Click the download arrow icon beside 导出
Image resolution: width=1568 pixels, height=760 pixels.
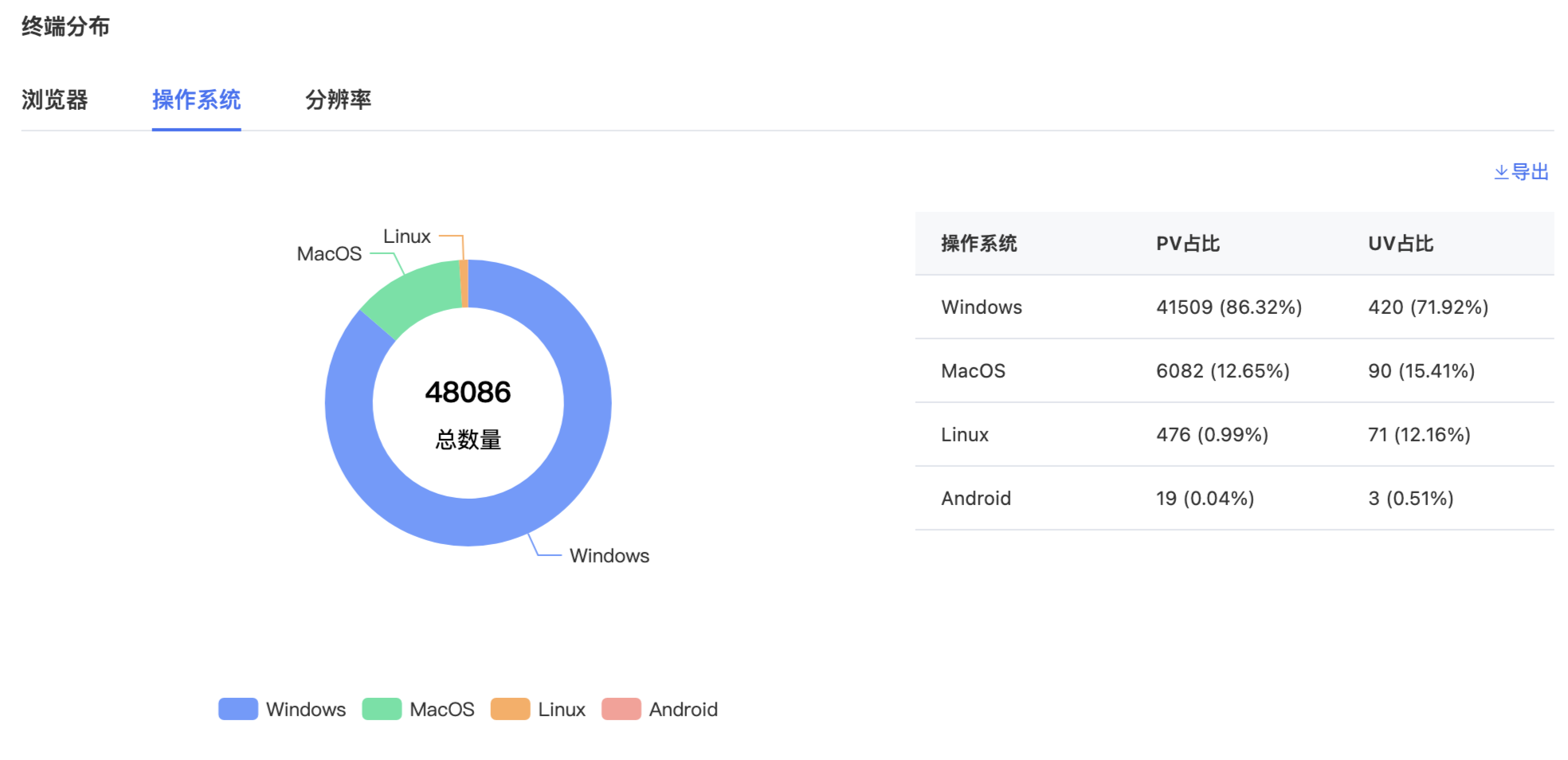click(x=1501, y=172)
